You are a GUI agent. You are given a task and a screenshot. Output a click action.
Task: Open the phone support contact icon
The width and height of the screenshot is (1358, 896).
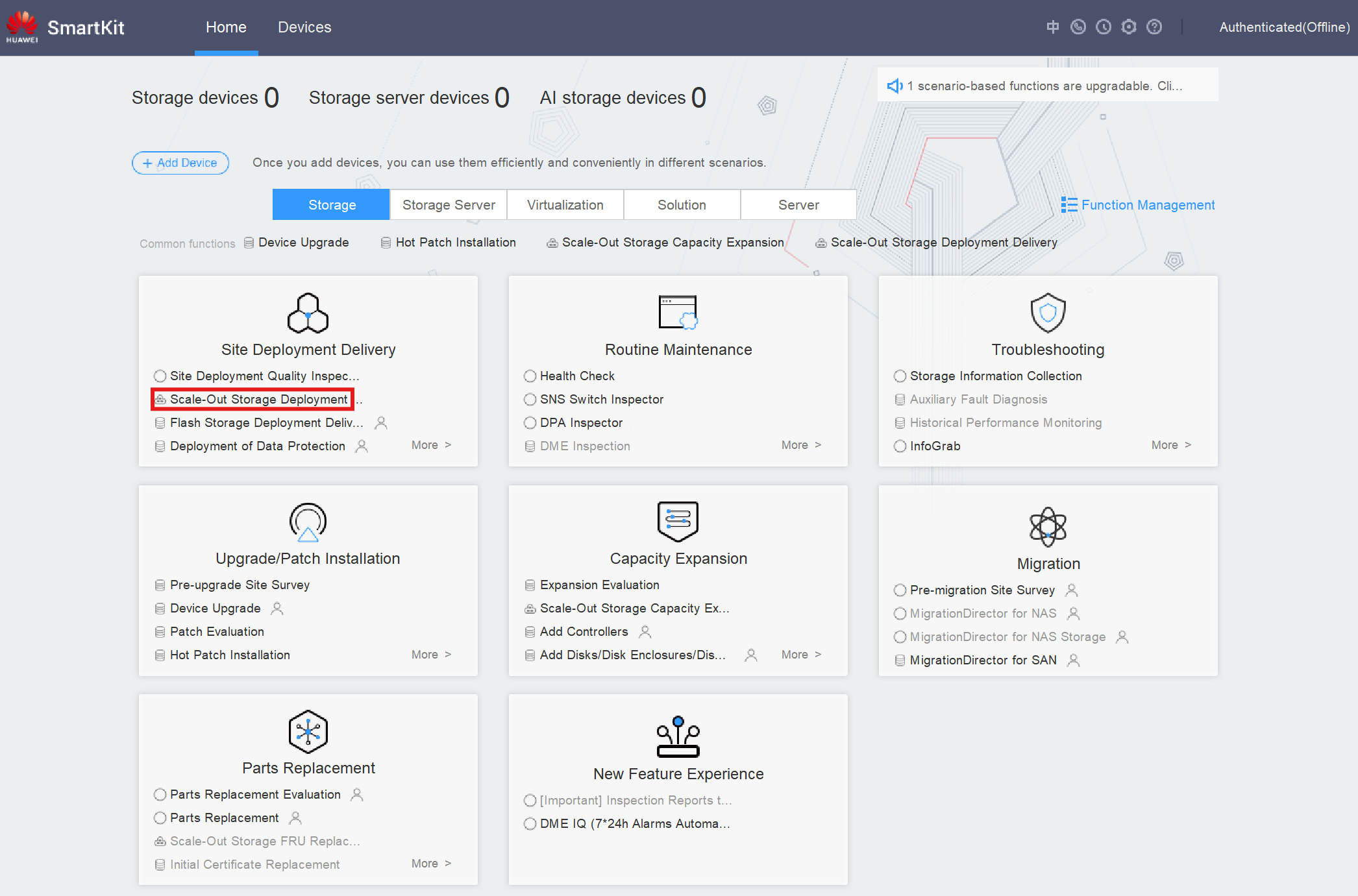[1078, 27]
